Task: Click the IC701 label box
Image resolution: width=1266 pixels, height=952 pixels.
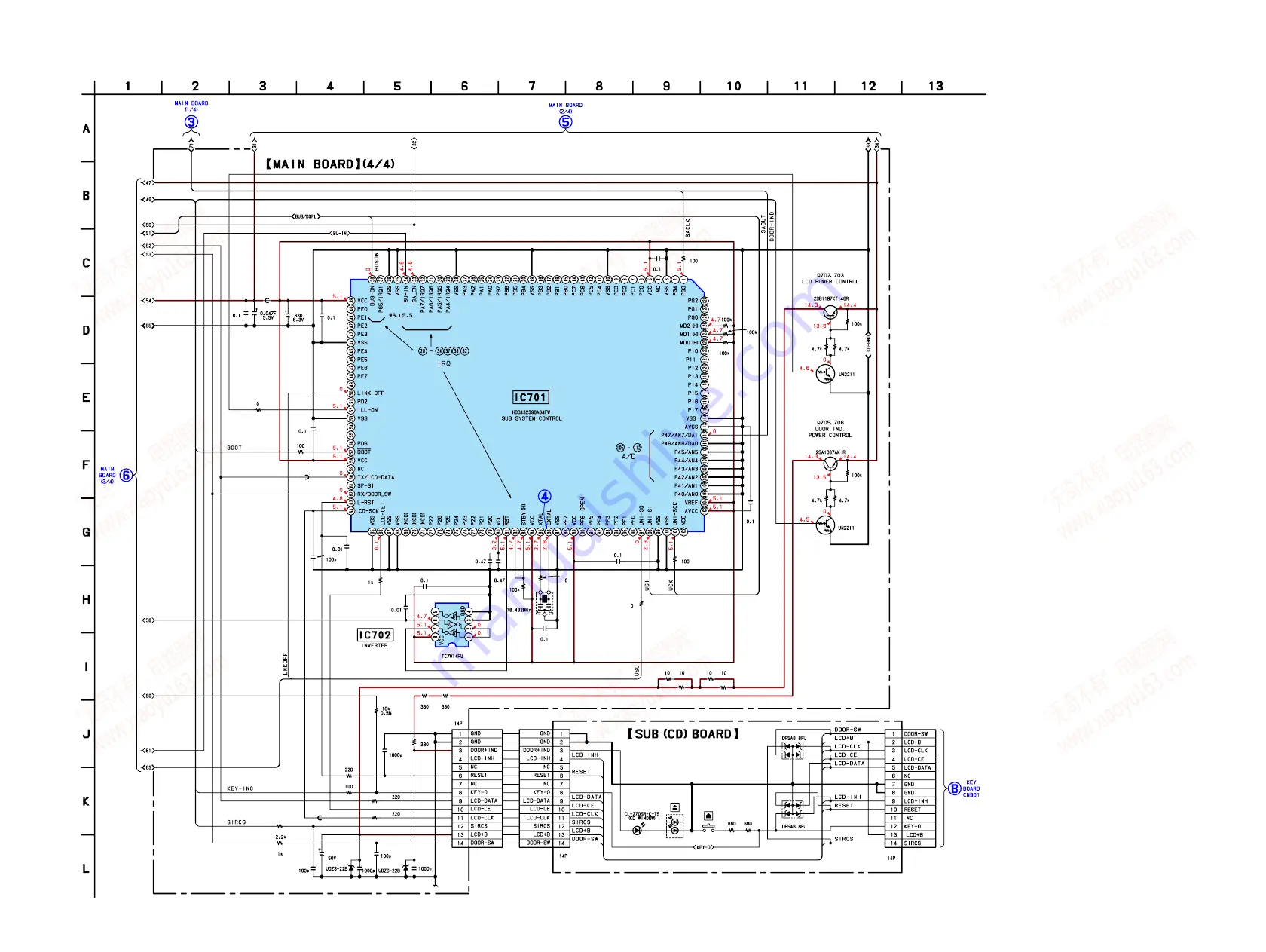Action: click(531, 397)
